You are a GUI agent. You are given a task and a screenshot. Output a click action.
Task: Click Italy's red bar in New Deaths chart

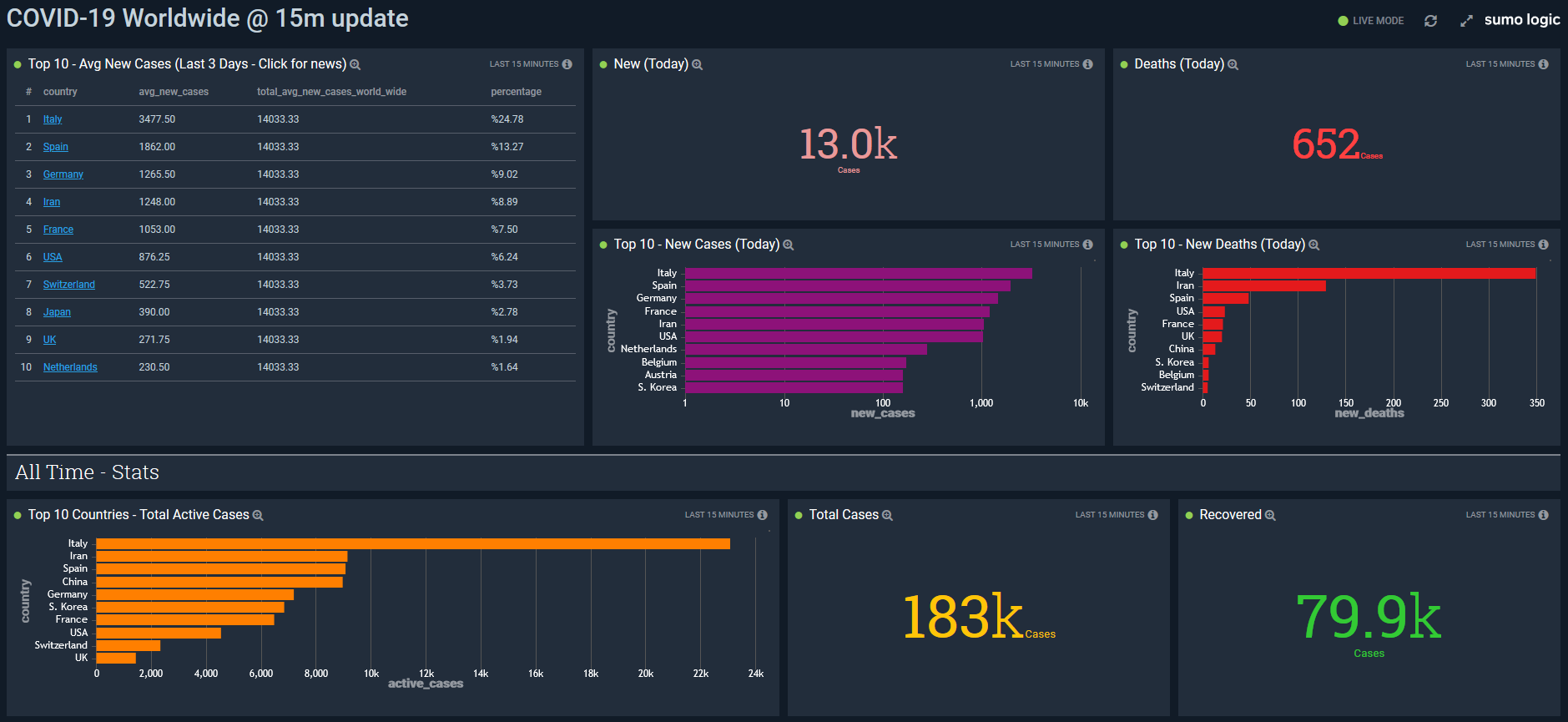click(1369, 273)
